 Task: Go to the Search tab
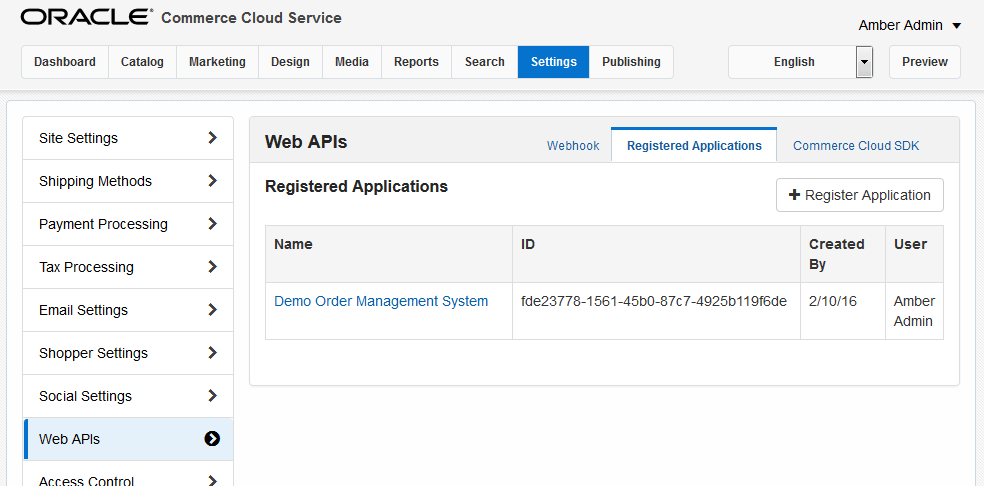[x=484, y=62]
